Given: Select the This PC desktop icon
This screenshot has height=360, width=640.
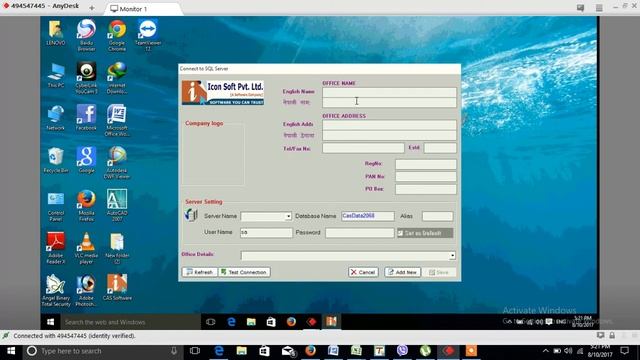Looking at the screenshot, I should (56, 76).
